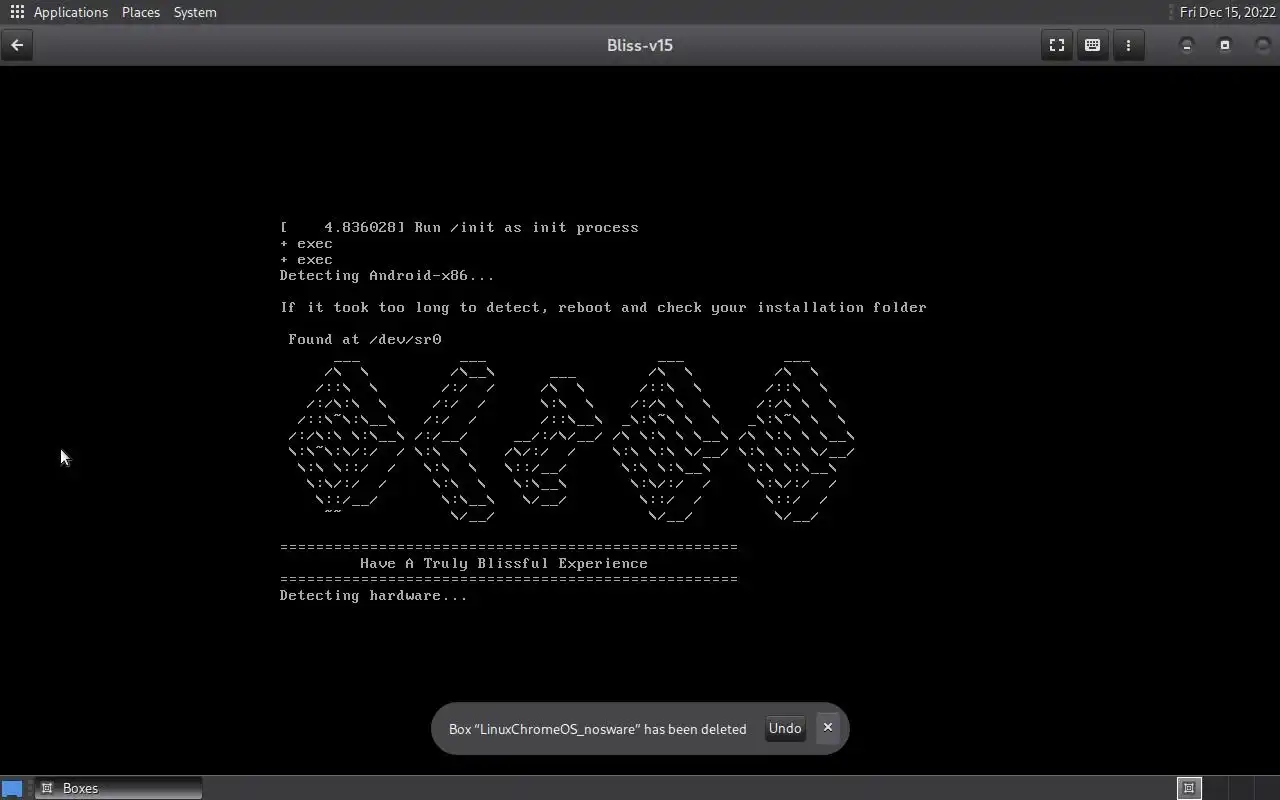
Task: Click the Boxes workspace switcher icon in the bottom panel
Action: [1189, 788]
